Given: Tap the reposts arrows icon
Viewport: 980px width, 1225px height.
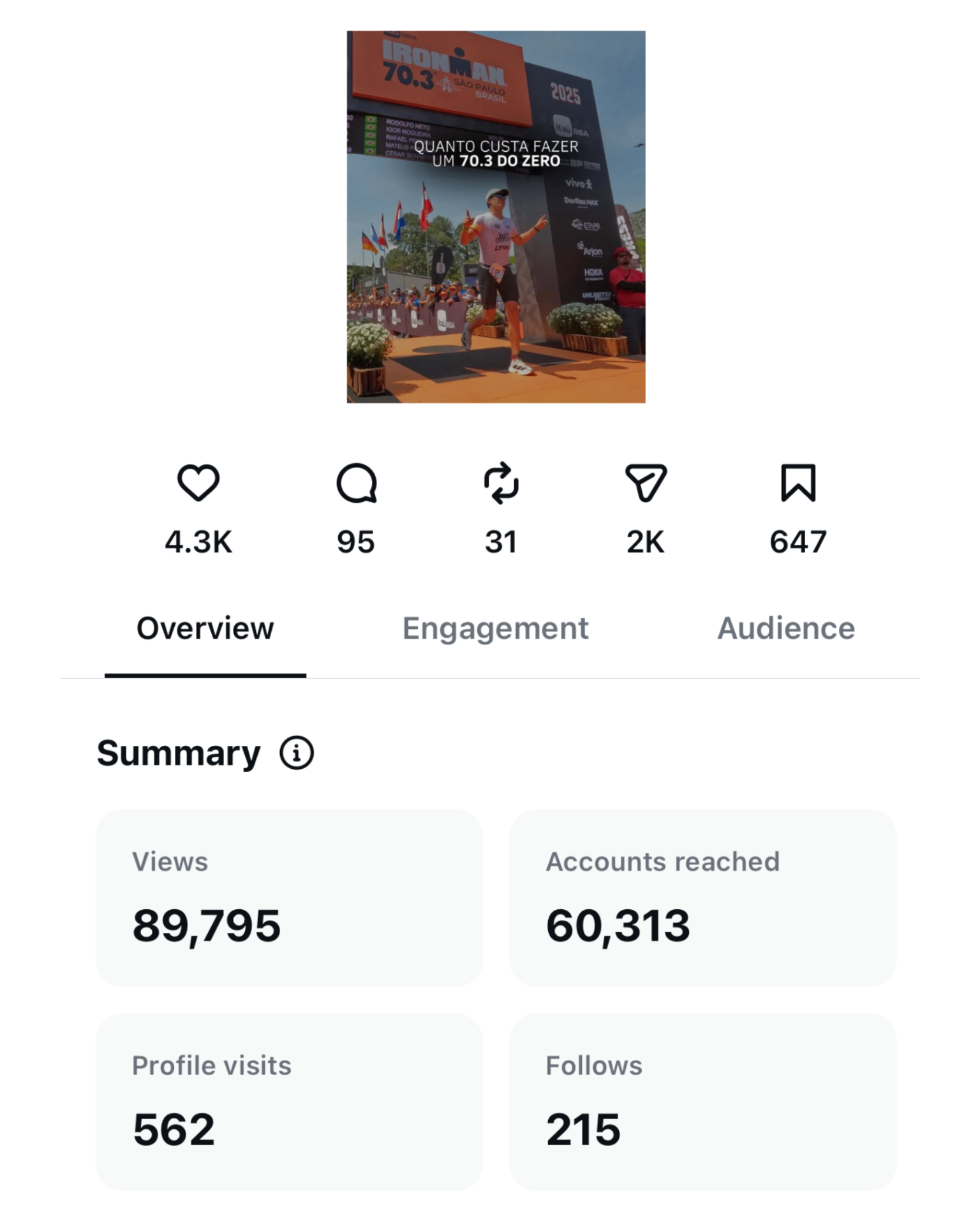Looking at the screenshot, I should (501, 483).
